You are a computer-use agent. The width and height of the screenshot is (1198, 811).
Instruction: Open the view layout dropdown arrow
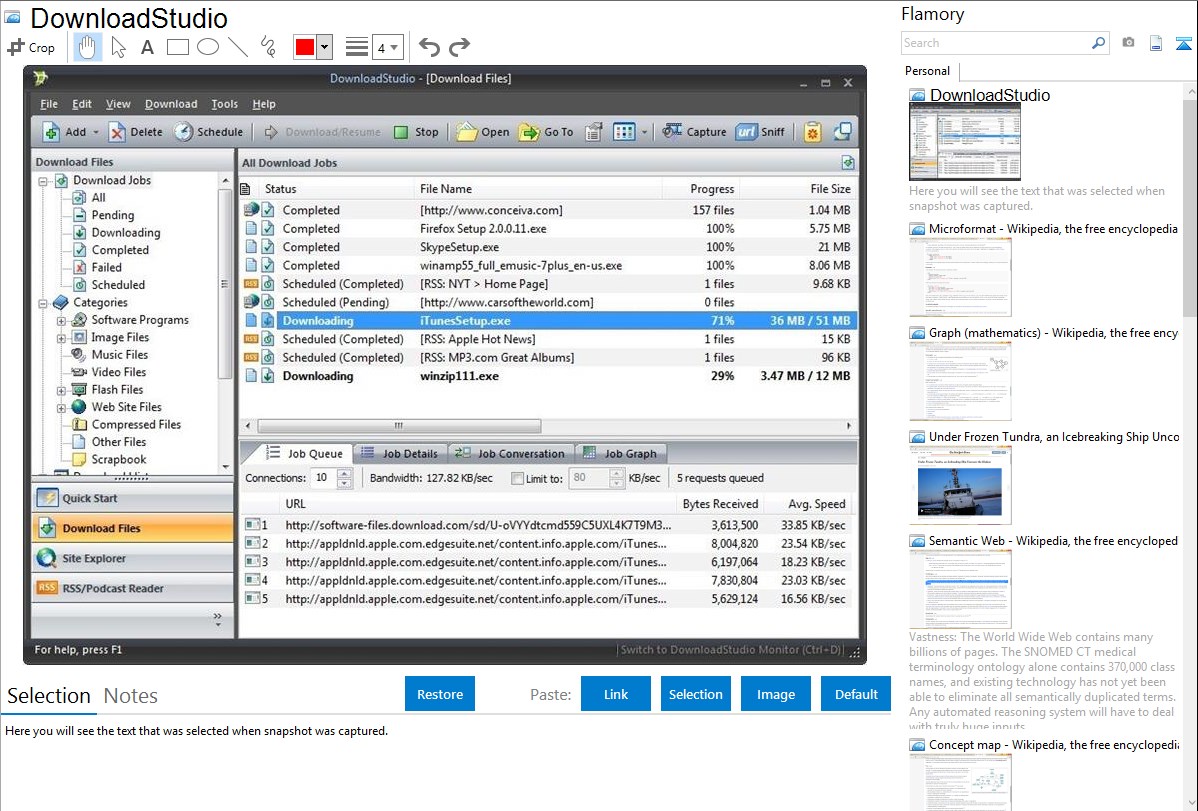point(644,132)
